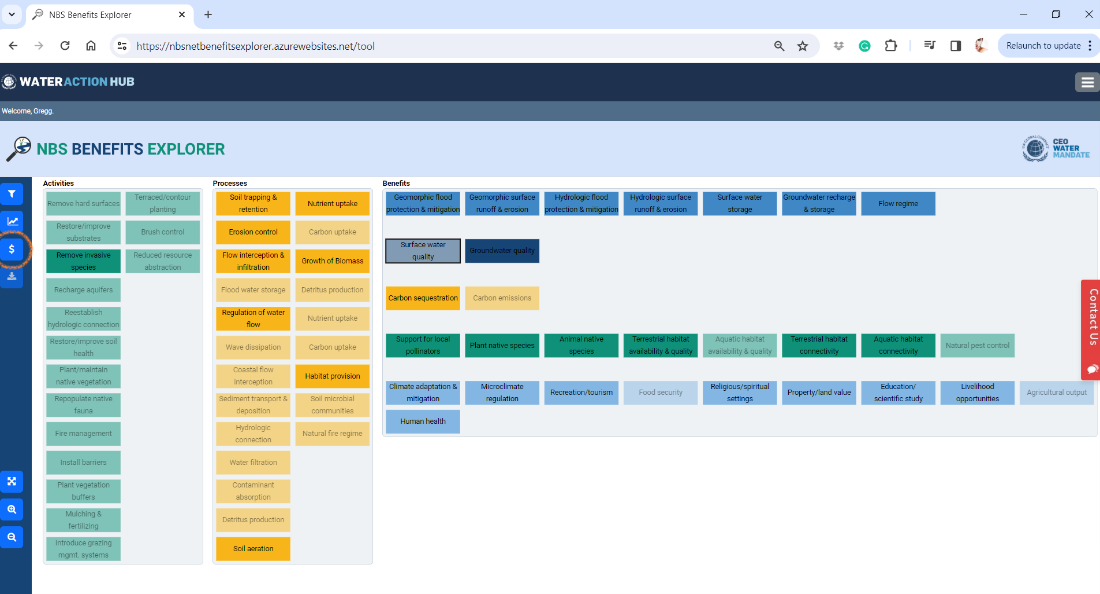Click the zoom in magnifier sidebar icon
The image size is (1100, 594).
pos(12,509)
